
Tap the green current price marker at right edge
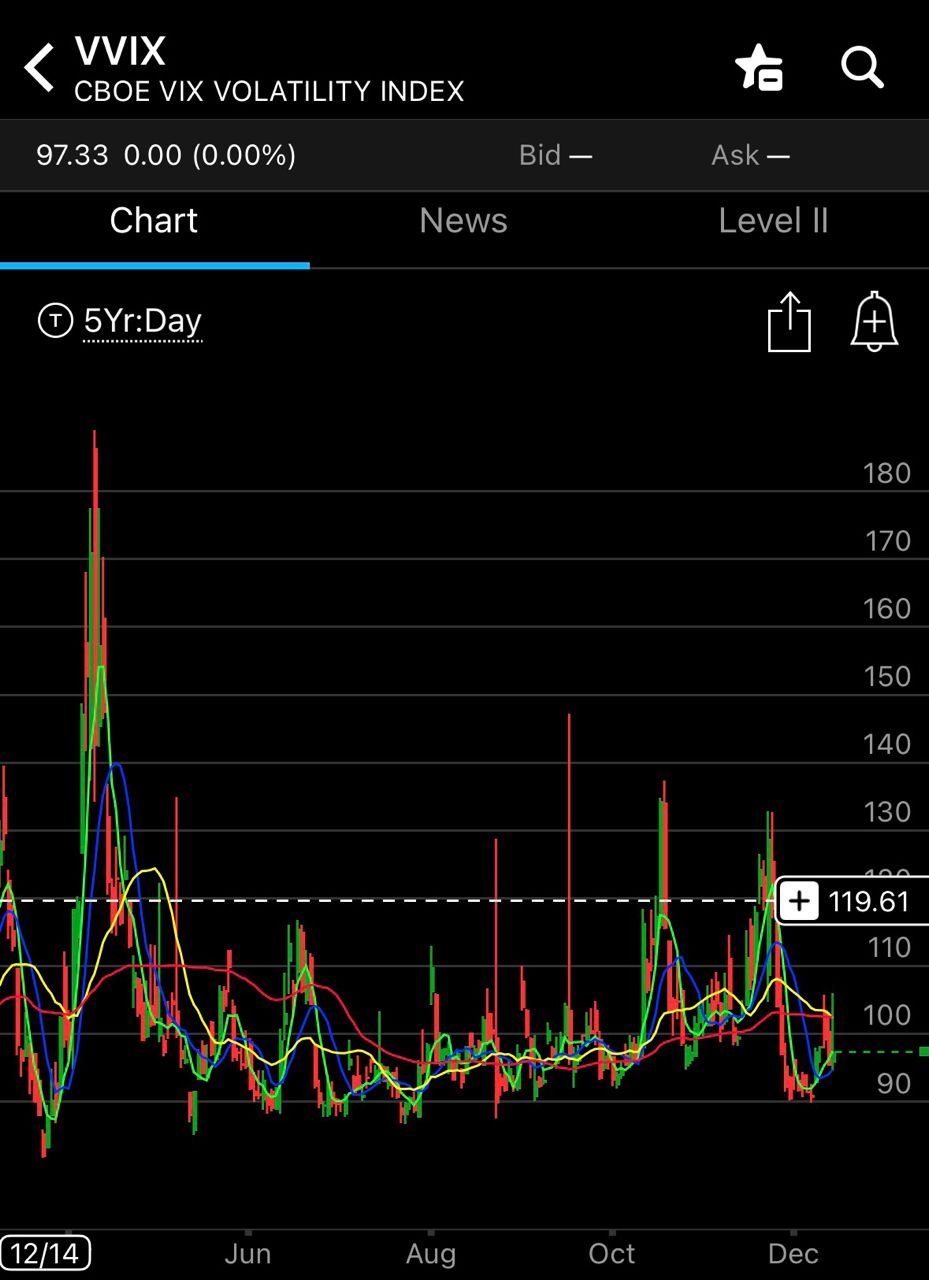922,1051
